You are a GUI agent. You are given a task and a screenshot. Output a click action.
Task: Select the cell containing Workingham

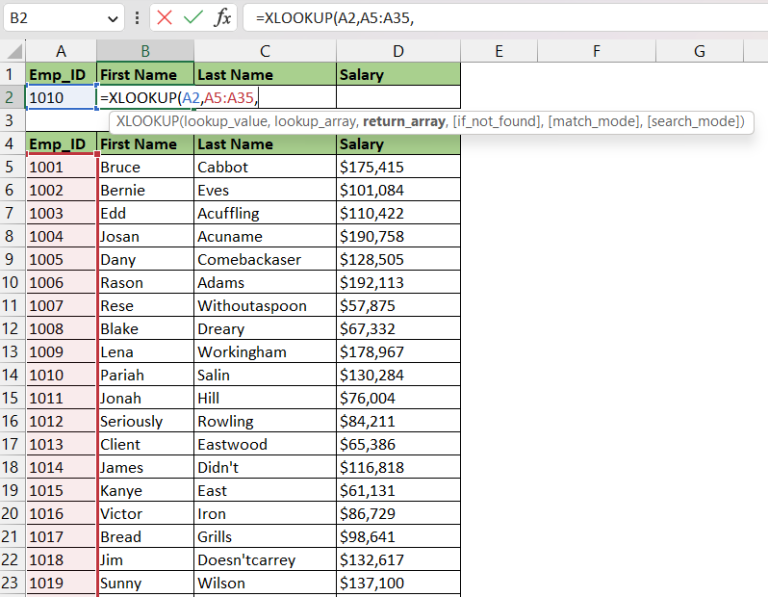pyautogui.click(x=265, y=352)
